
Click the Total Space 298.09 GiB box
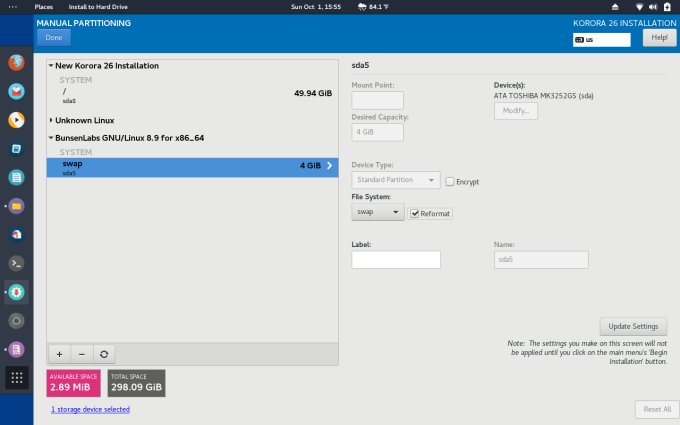136,383
